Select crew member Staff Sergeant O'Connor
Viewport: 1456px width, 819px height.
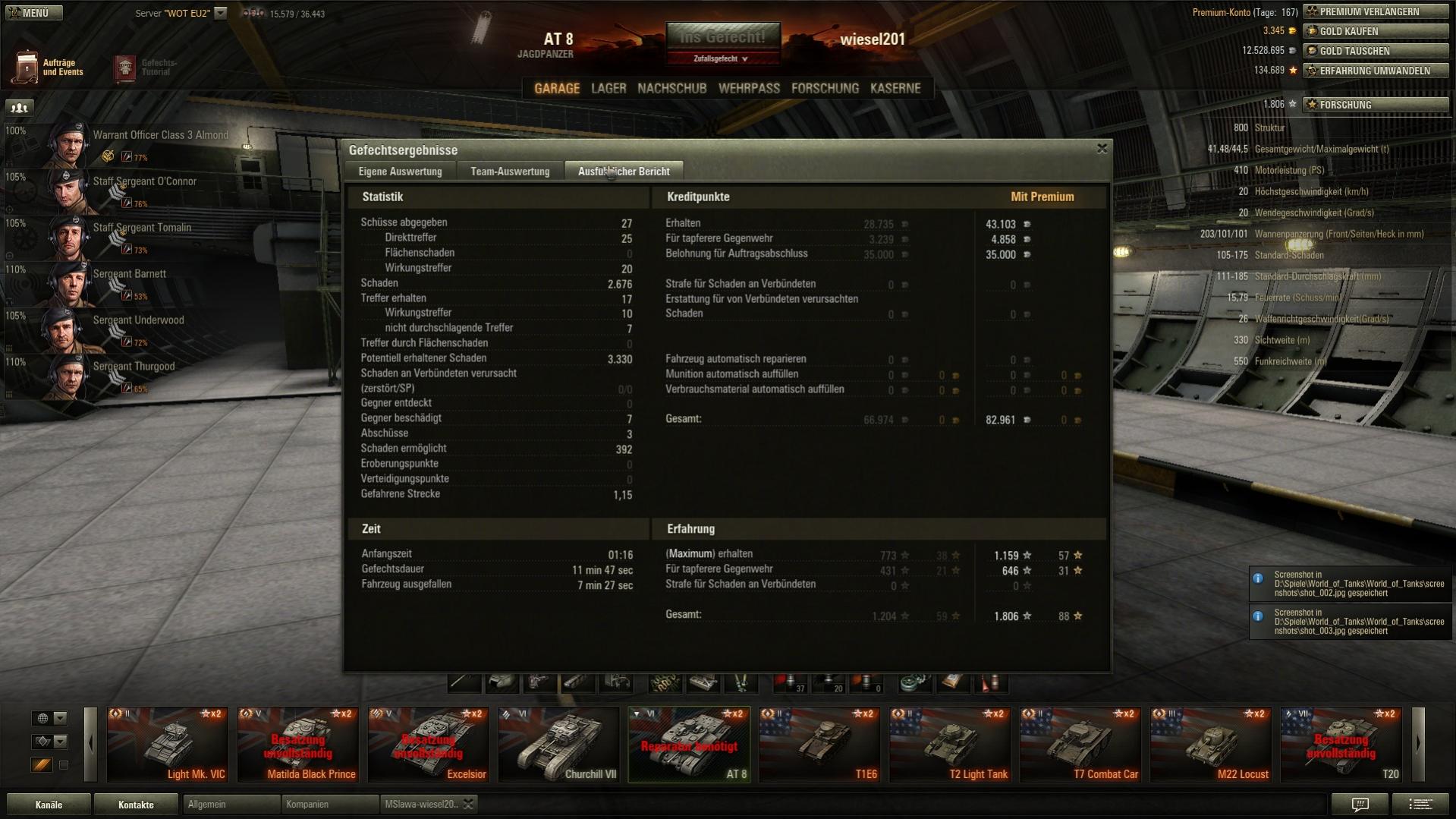(121, 192)
